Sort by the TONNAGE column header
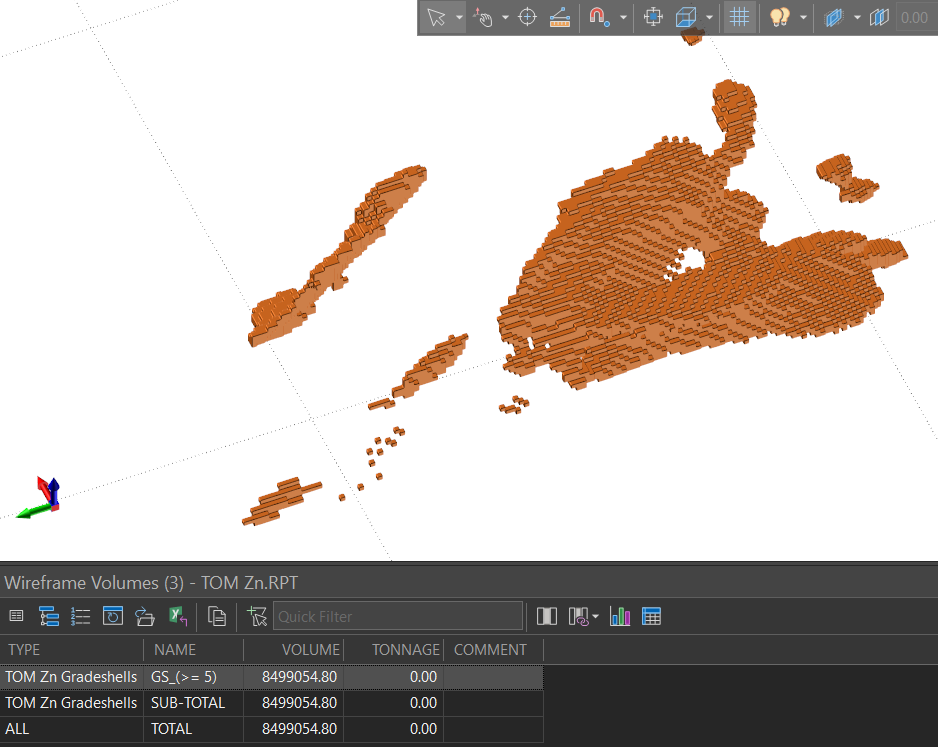938x747 pixels. point(393,650)
